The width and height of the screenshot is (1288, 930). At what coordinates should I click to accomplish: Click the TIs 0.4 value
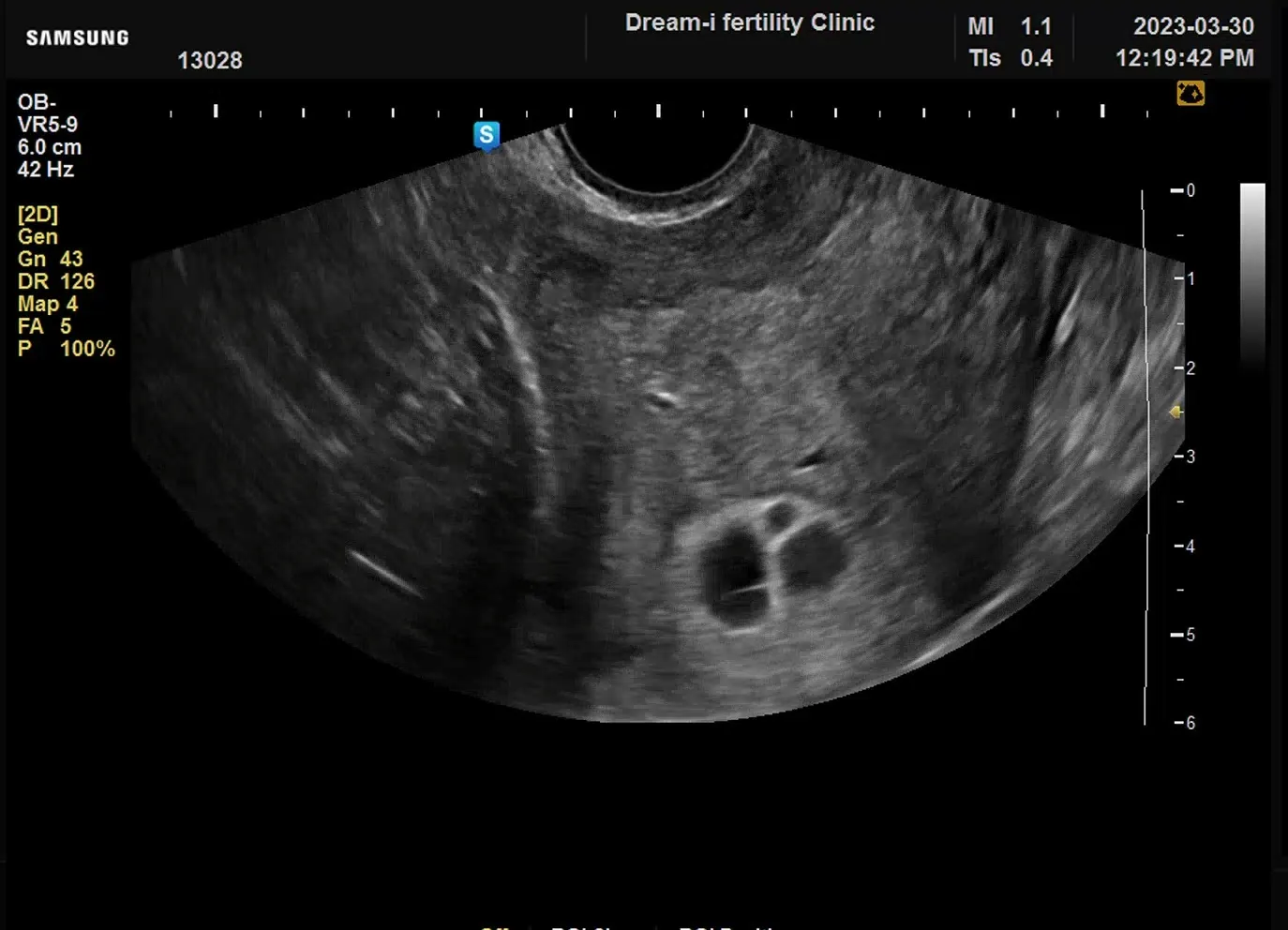coord(1011,58)
